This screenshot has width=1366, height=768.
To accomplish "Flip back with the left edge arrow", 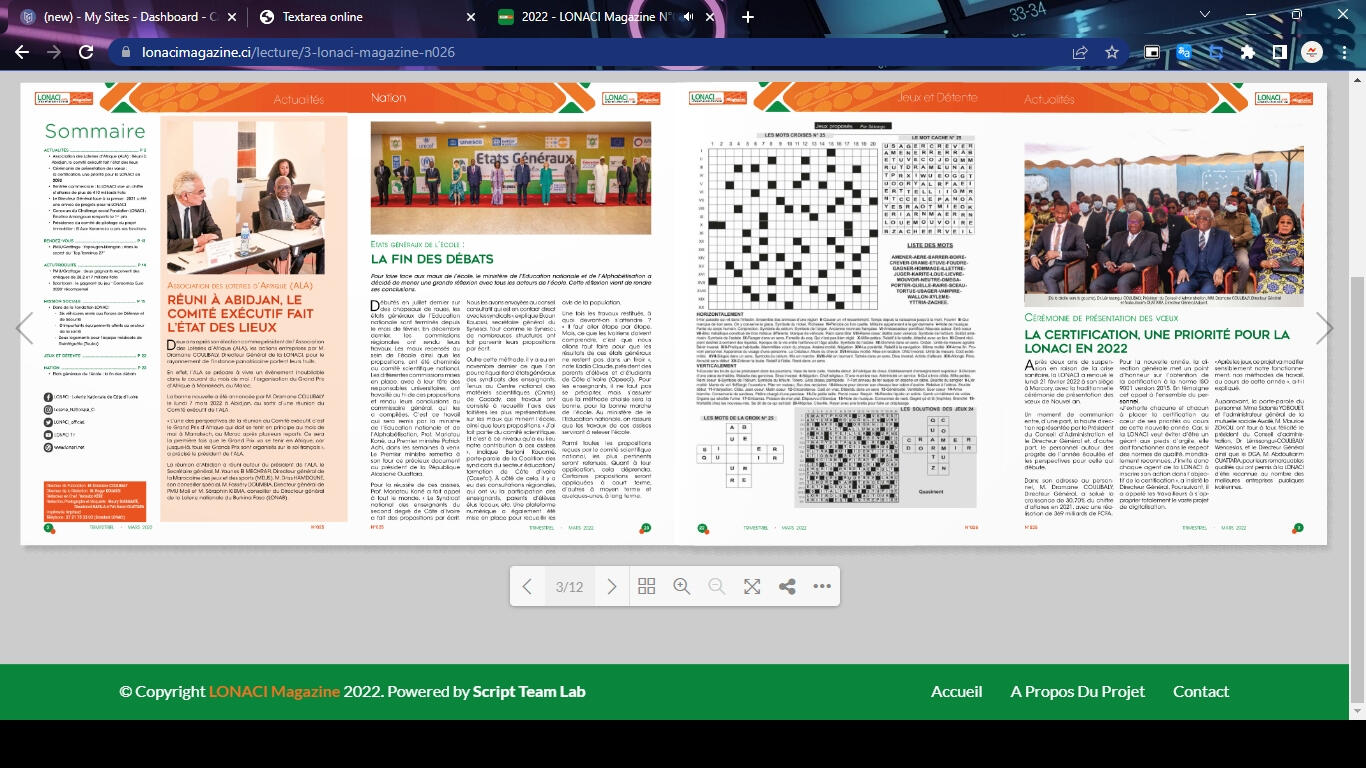I will pyautogui.click(x=24, y=329).
